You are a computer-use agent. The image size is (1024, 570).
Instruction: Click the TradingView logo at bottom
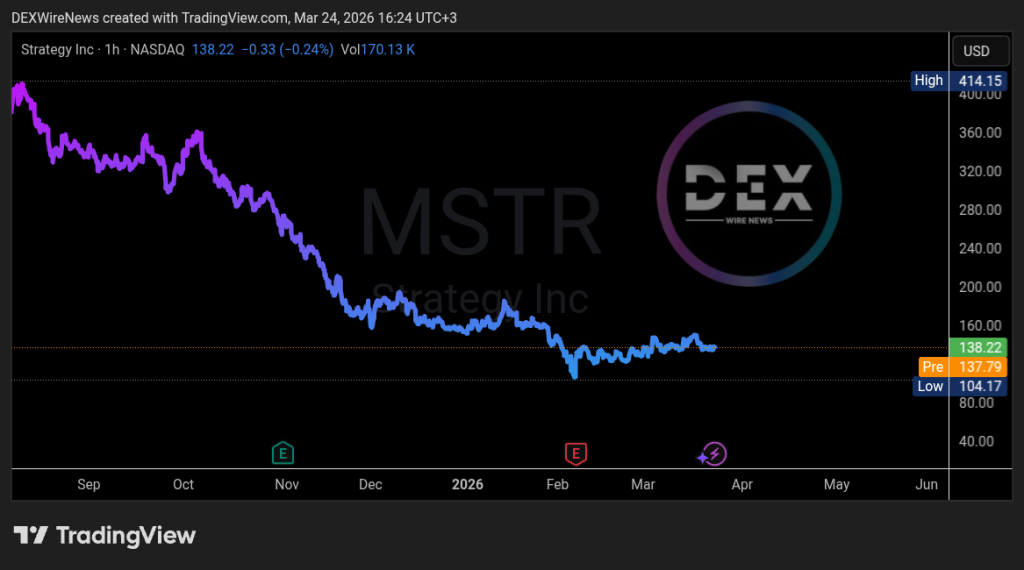105,535
